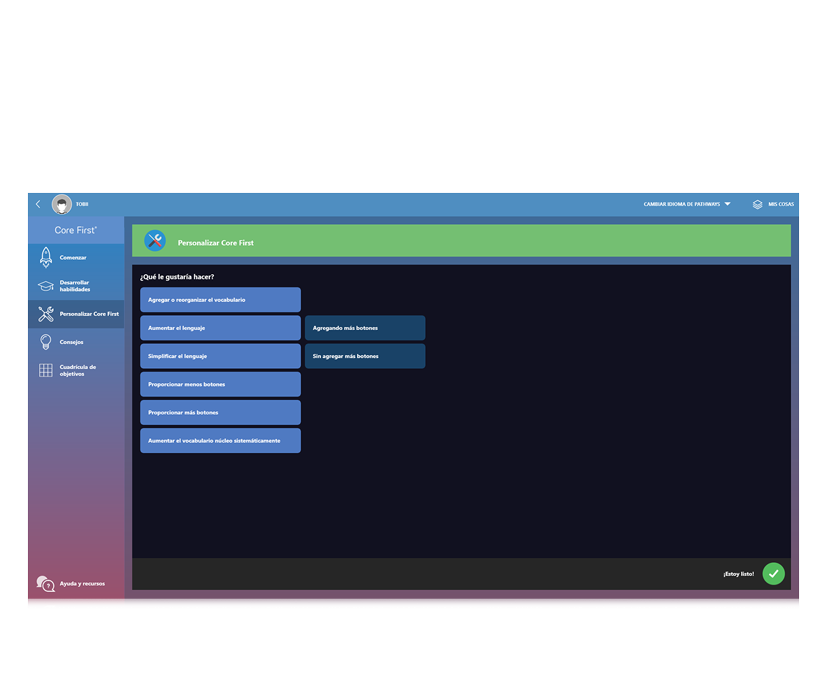Open Cuadrícula de objetivos grid icon
Viewport: 825px width, 675px height.
point(45,371)
